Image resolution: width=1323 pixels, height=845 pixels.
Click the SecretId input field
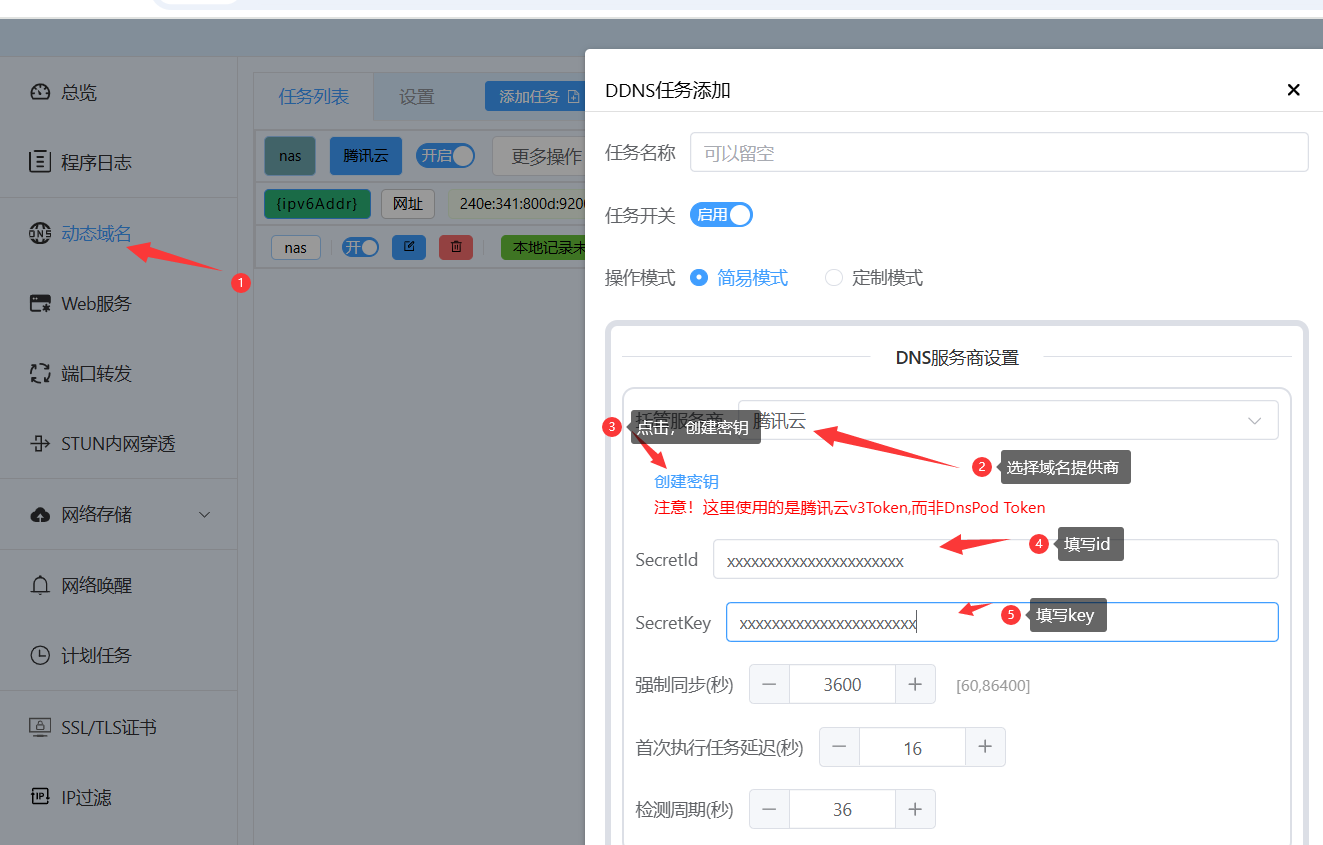(996, 559)
